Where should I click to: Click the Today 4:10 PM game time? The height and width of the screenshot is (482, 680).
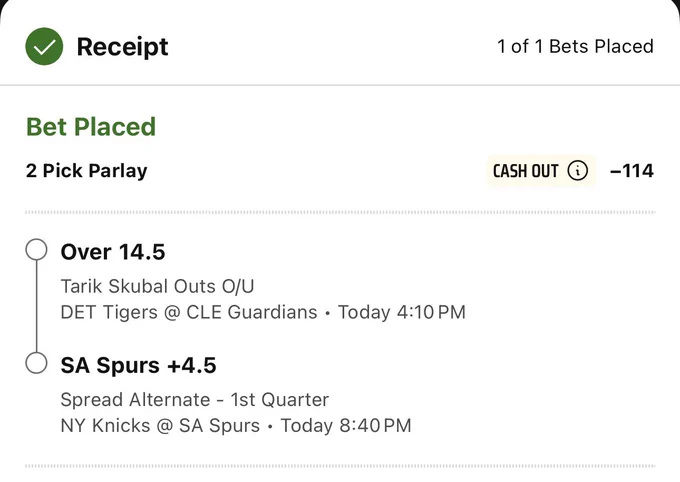402,312
